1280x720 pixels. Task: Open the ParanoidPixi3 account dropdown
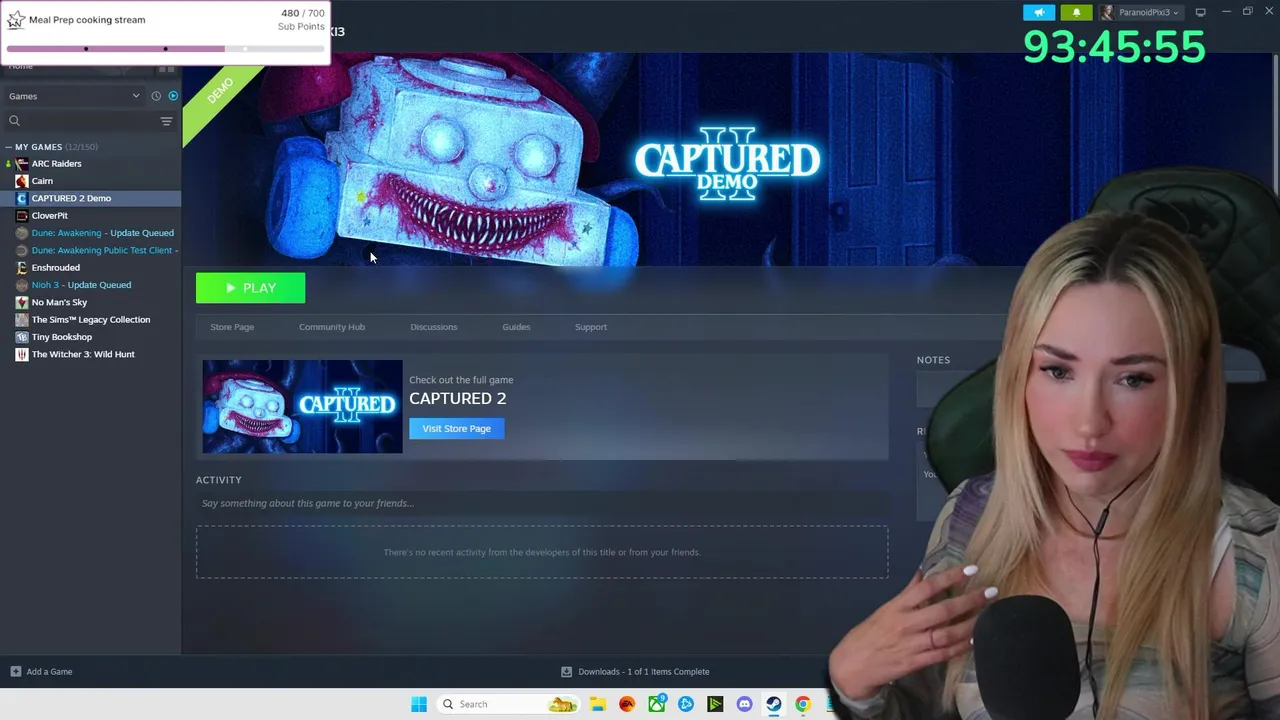click(x=1147, y=12)
